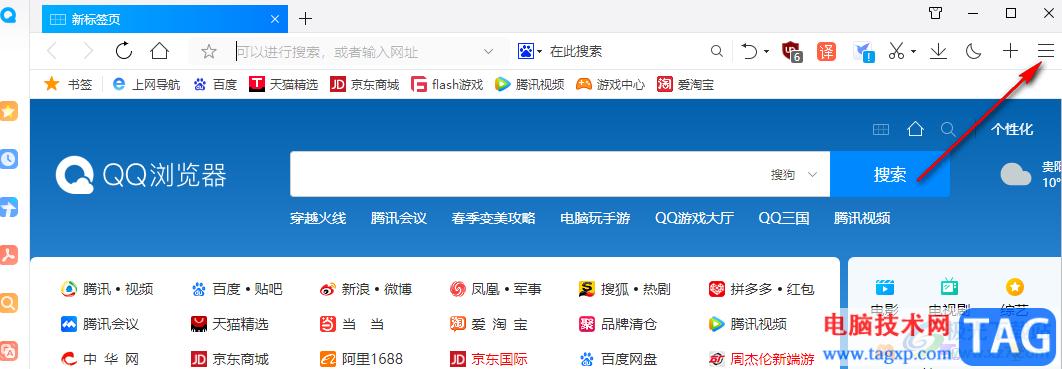Expand the 搜狗 search engine dropdown
The width and height of the screenshot is (1062, 369).
(794, 175)
